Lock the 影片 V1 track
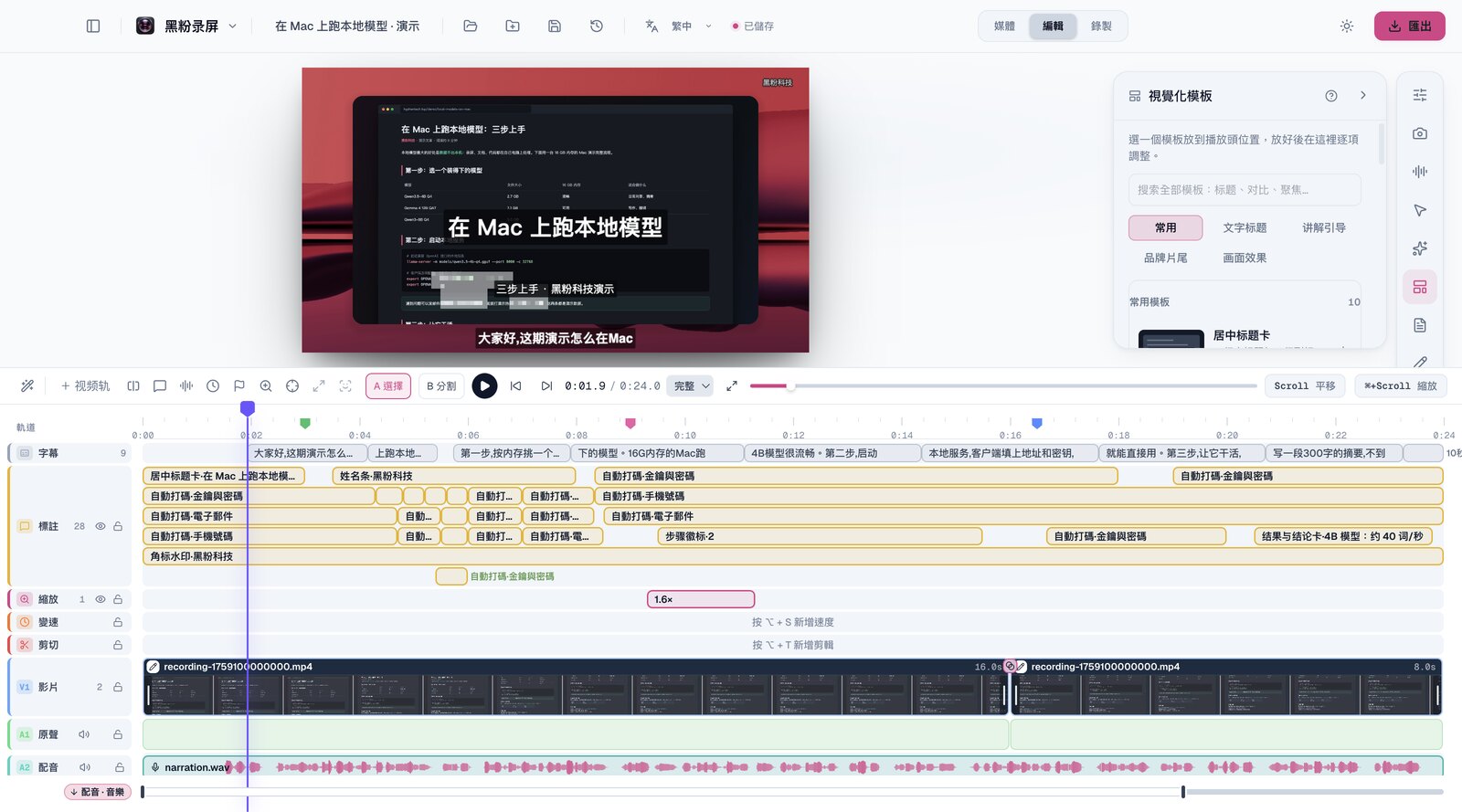 pyautogui.click(x=118, y=687)
